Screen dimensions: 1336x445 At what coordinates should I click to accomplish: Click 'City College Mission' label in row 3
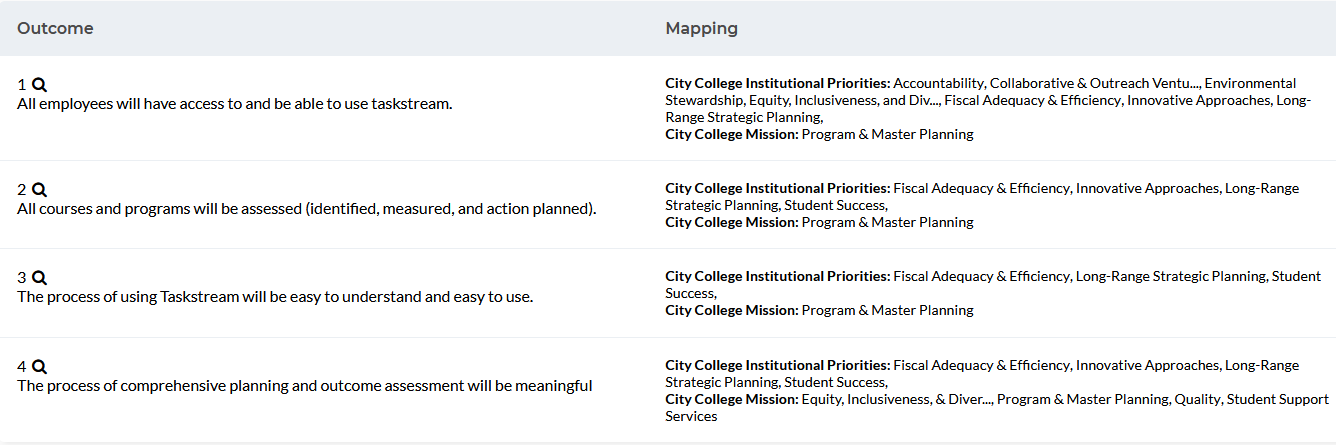pos(731,310)
